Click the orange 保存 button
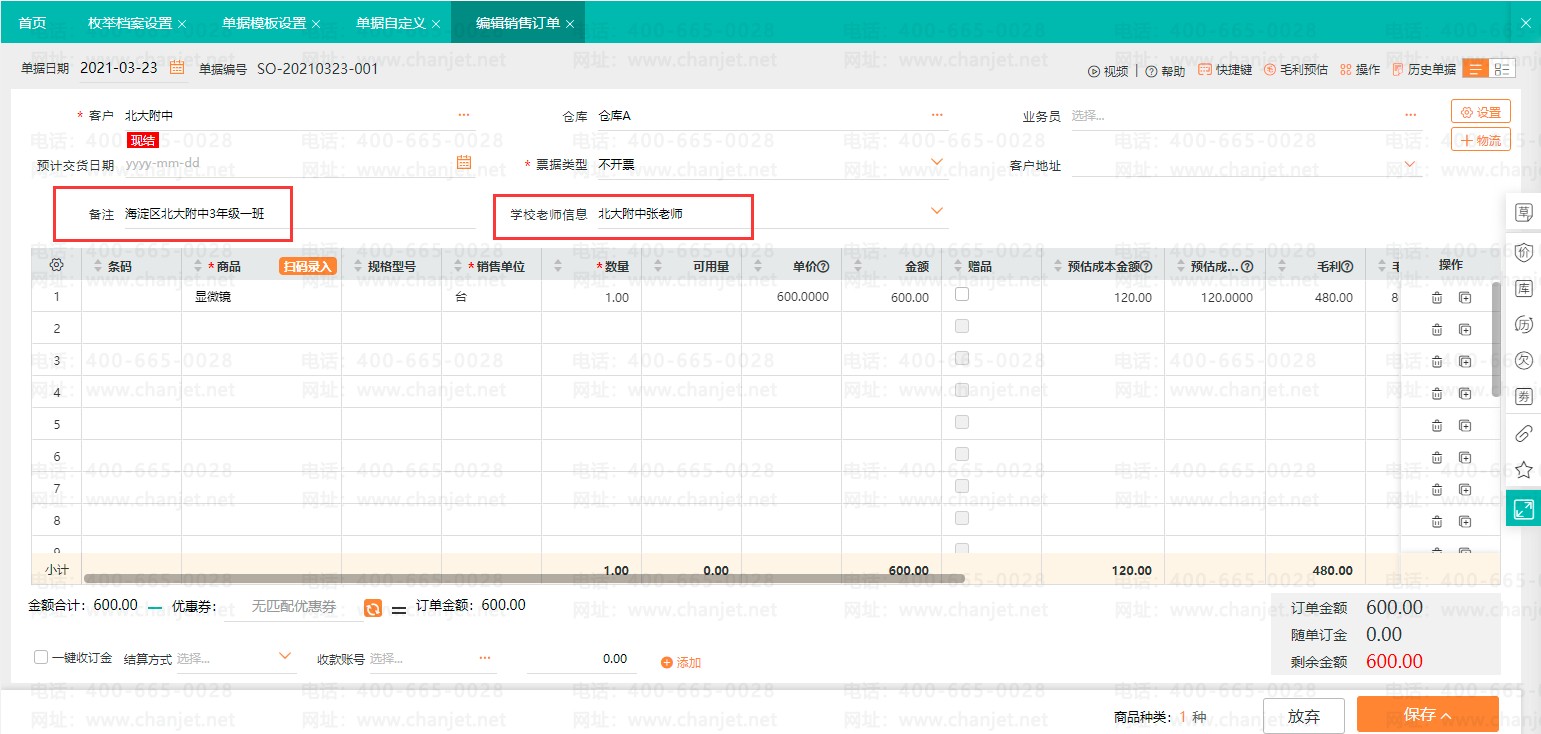This screenshot has width=1541, height=734. click(1427, 715)
